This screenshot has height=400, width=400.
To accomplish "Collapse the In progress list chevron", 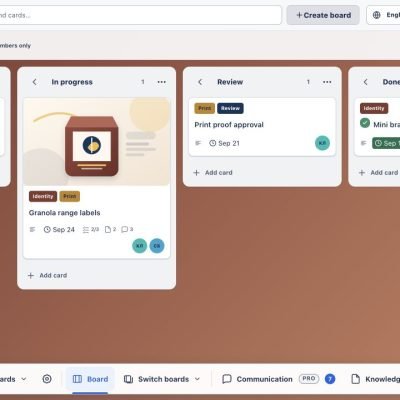I will click(x=34, y=82).
